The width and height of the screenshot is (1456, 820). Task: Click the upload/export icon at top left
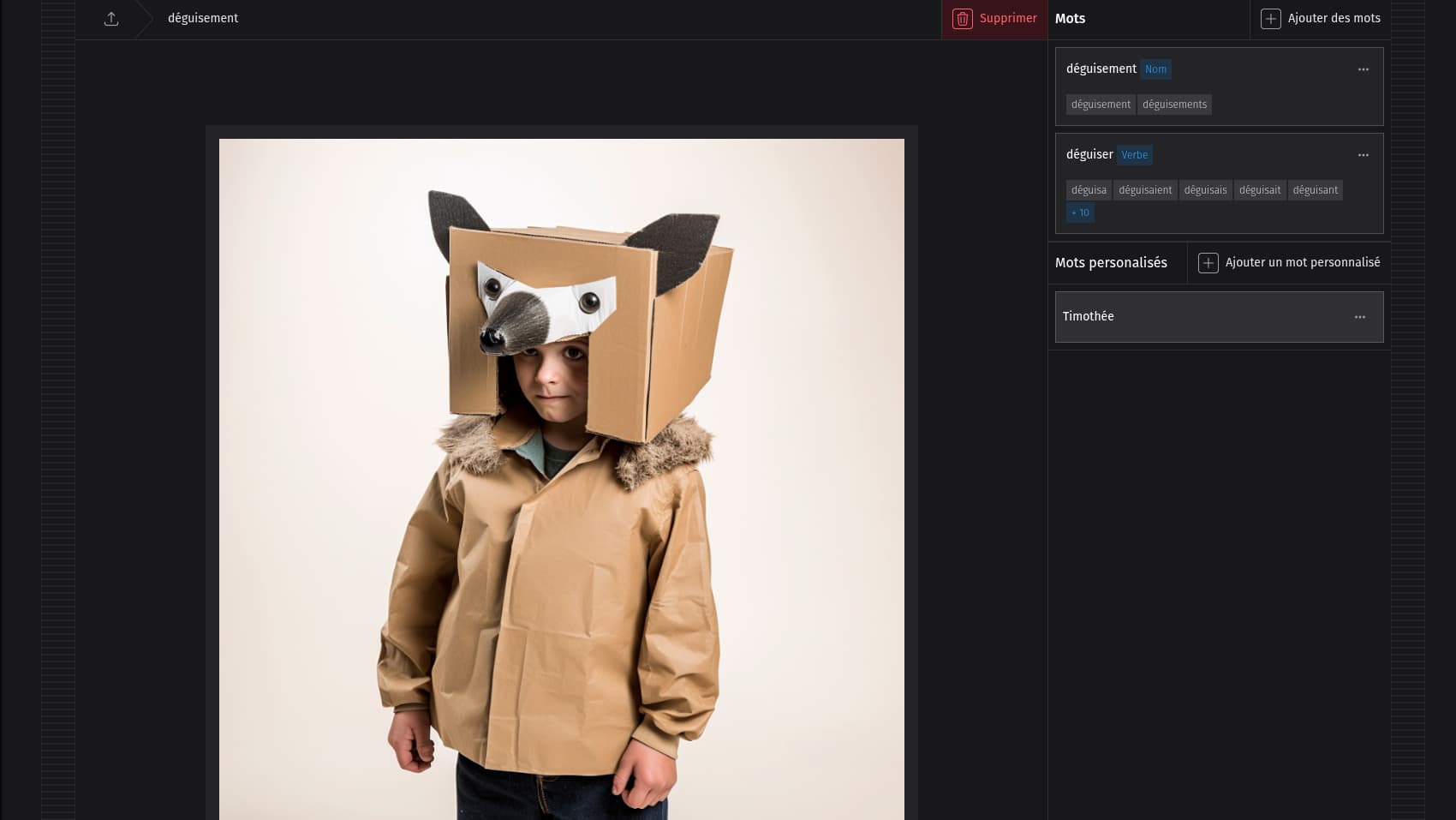[x=111, y=19]
